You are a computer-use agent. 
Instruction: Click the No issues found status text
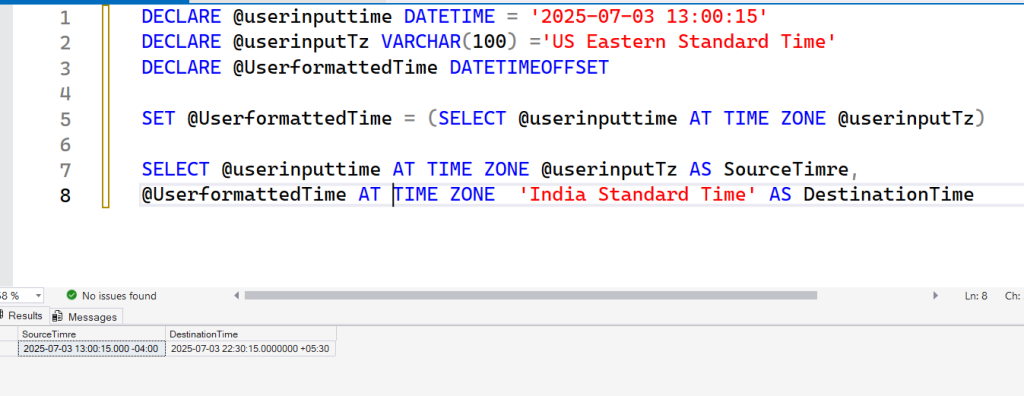click(x=119, y=296)
